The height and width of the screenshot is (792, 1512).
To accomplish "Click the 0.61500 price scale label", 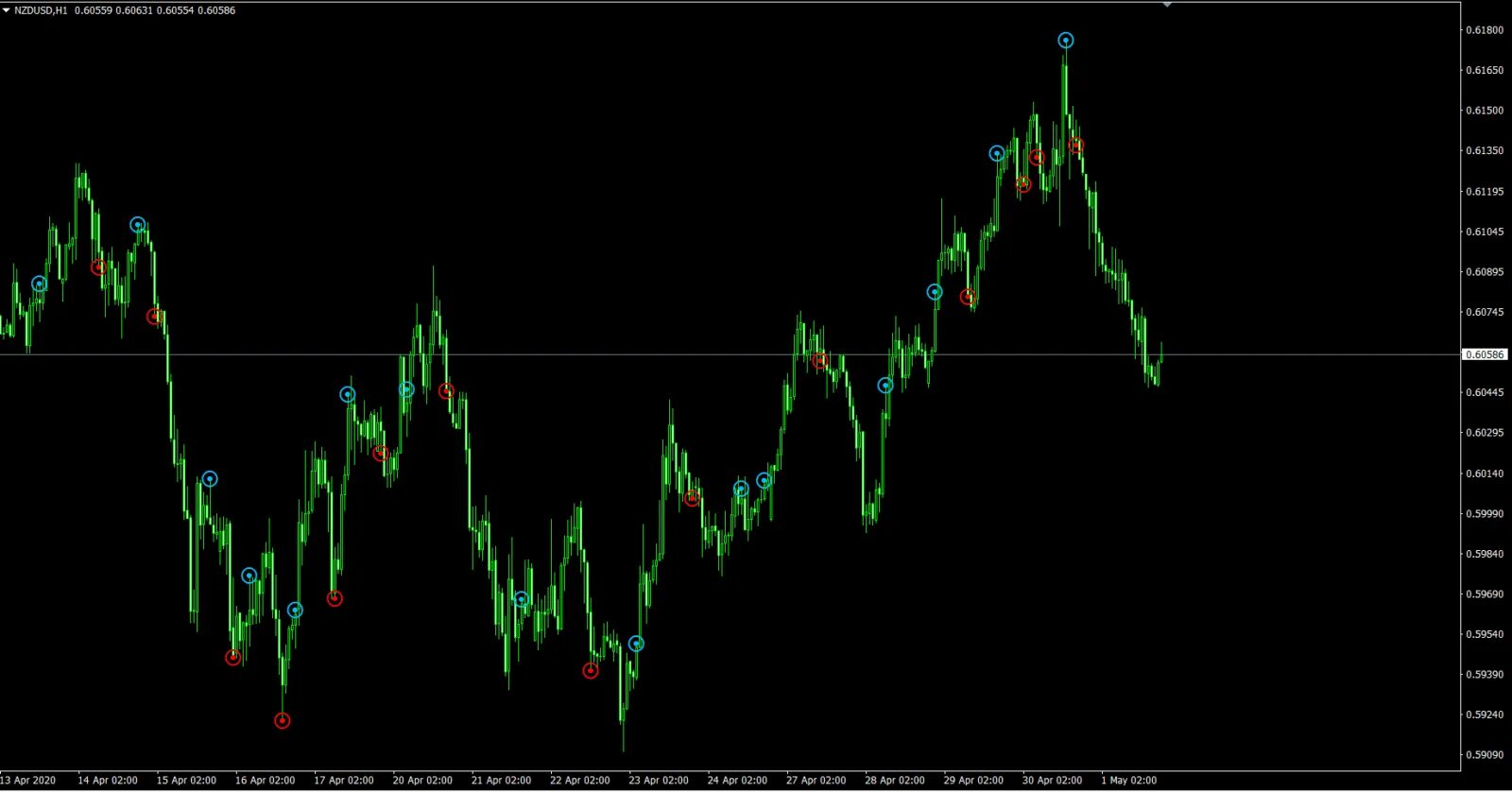I will coord(1484,111).
